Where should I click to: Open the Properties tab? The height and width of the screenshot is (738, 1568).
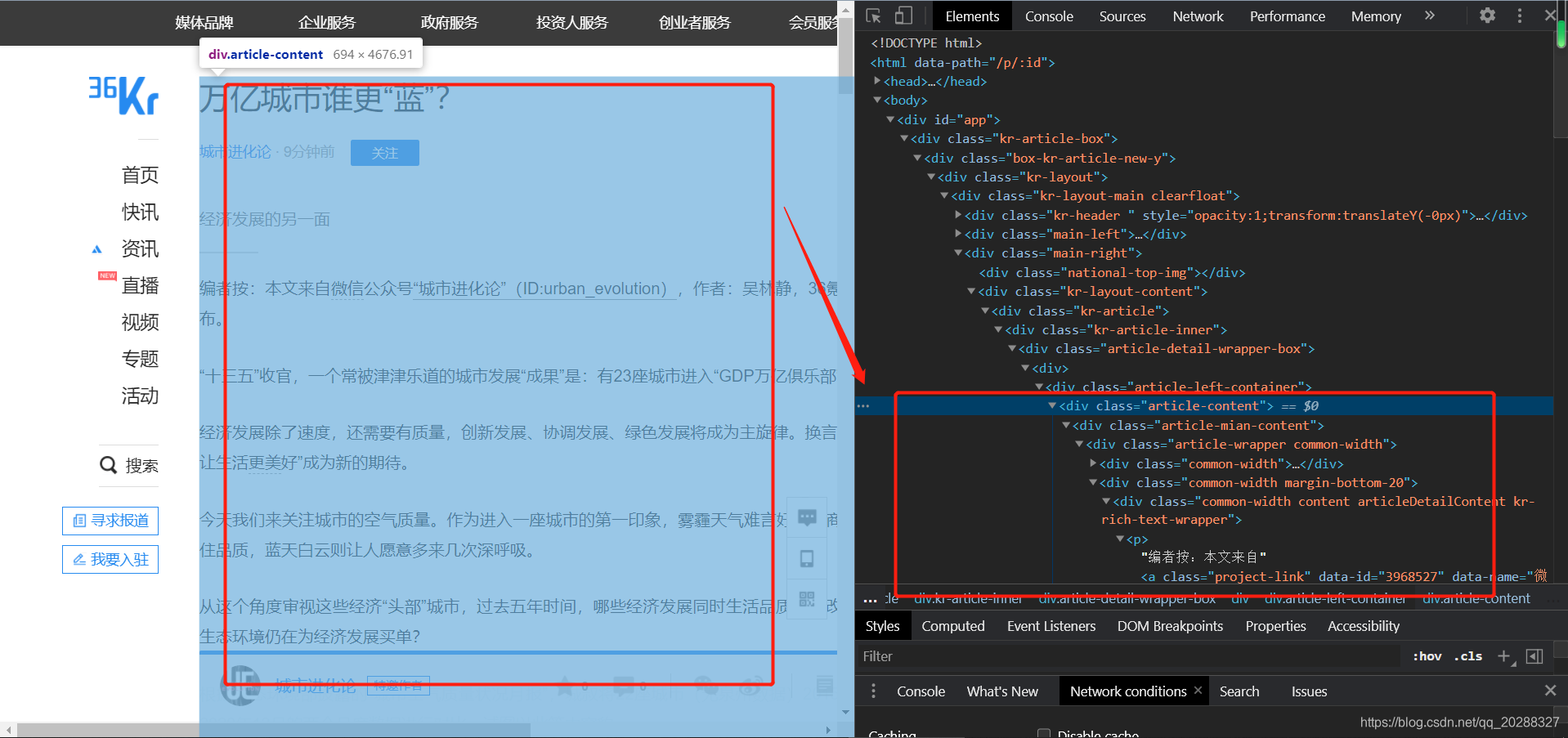click(x=1275, y=626)
